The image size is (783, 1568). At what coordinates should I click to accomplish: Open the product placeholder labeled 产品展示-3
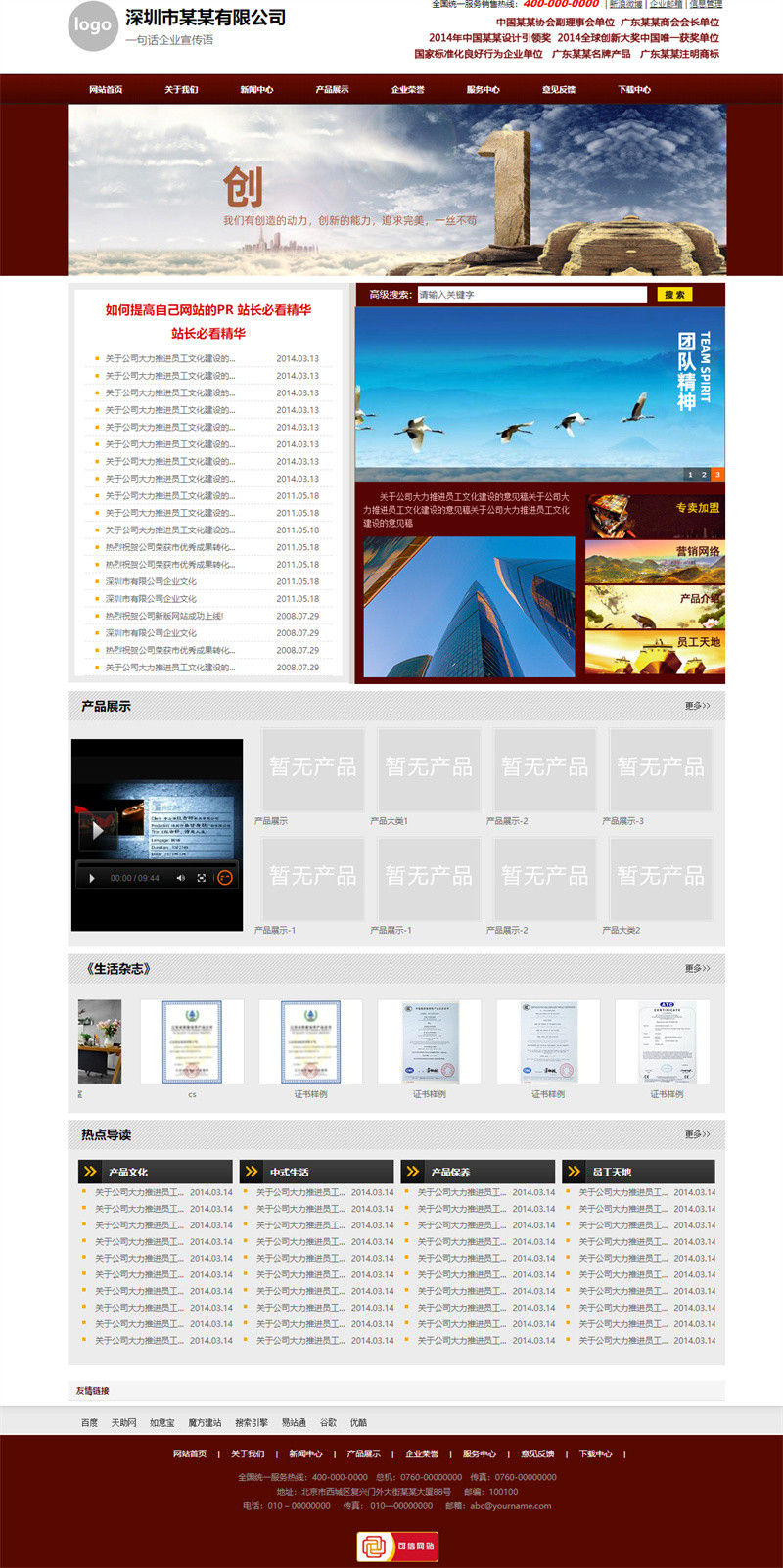[661, 769]
